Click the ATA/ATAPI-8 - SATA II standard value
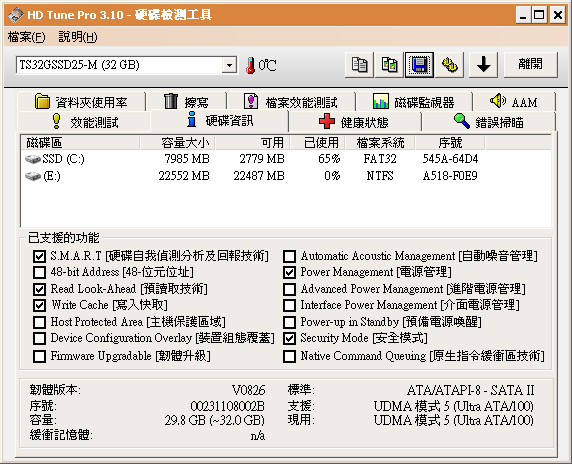 click(471, 390)
